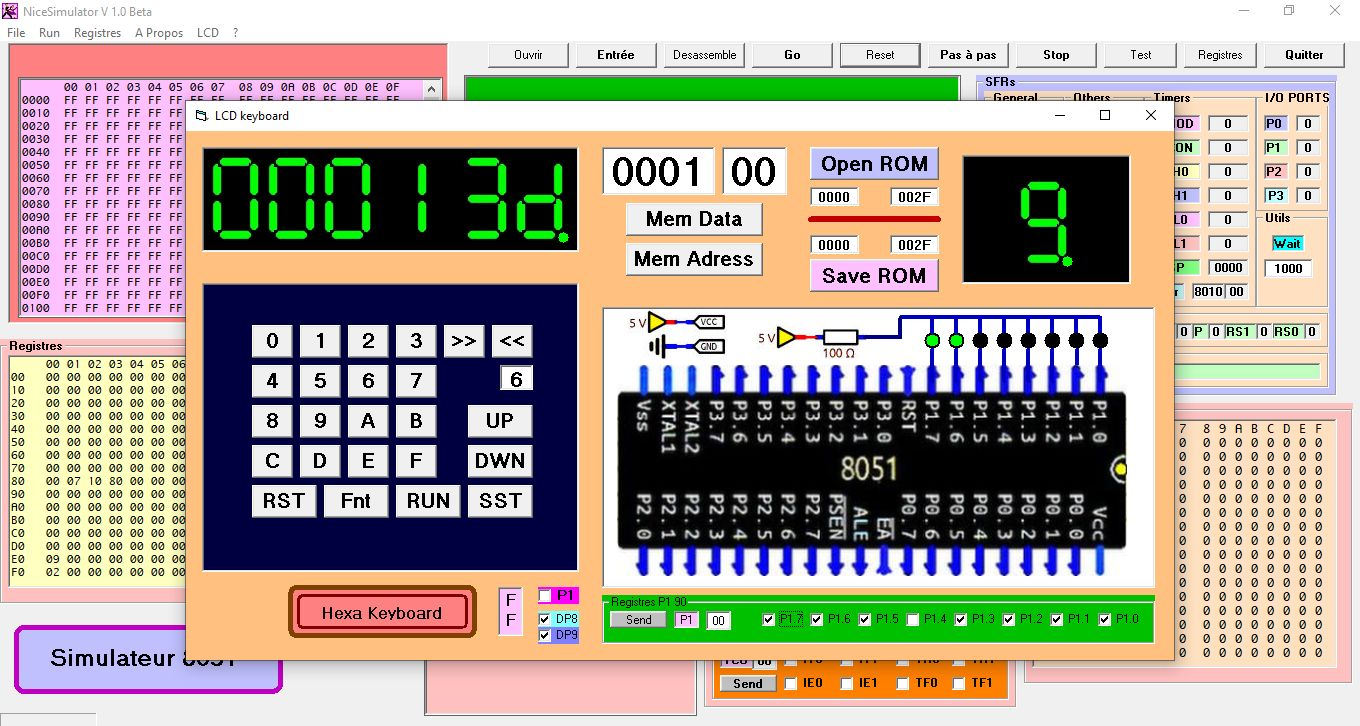Click the Desassemble toolbar button
Screen dimensions: 1360x726
(704, 55)
